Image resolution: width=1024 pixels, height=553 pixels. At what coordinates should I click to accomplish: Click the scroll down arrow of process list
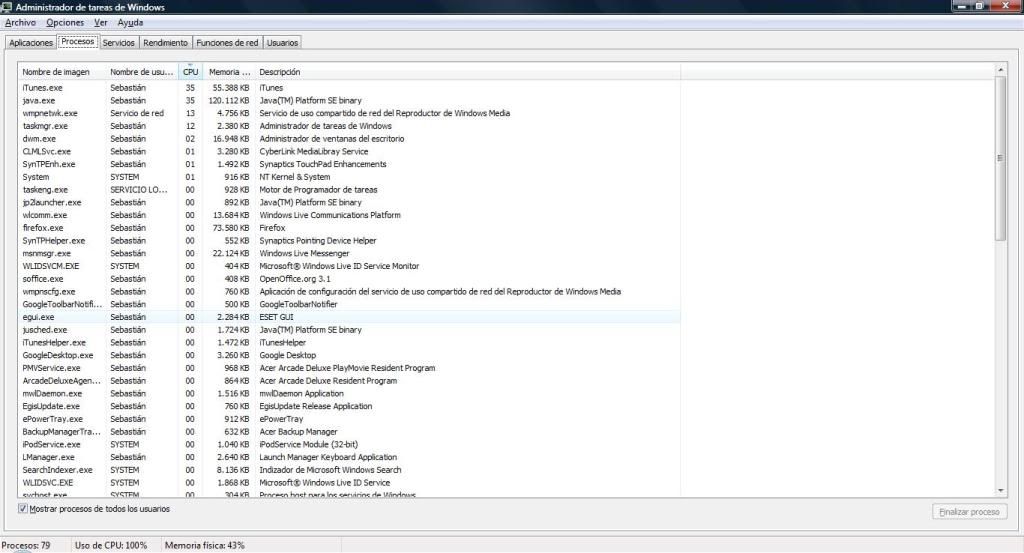coord(1001,490)
